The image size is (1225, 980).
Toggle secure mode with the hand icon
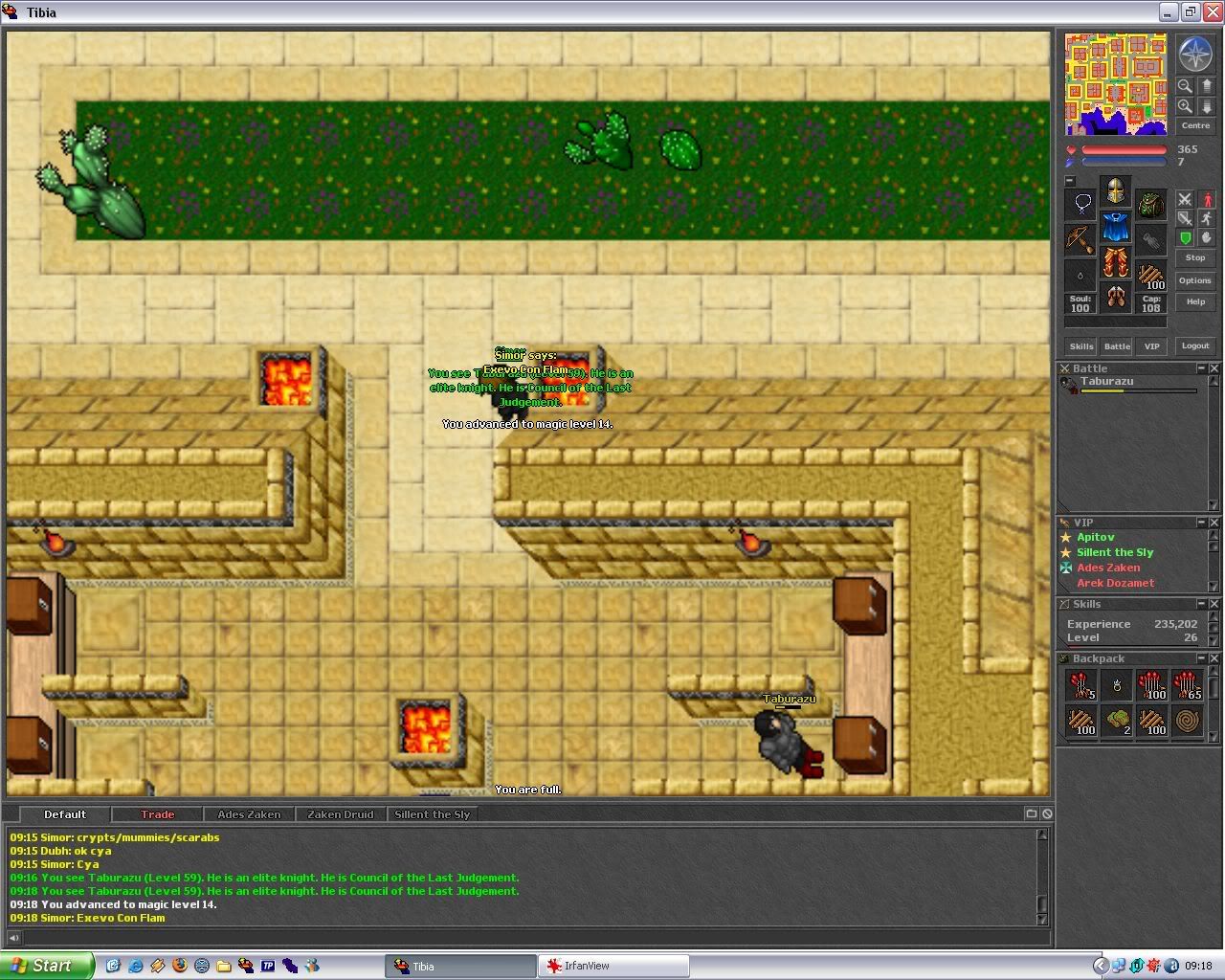click(x=1207, y=237)
